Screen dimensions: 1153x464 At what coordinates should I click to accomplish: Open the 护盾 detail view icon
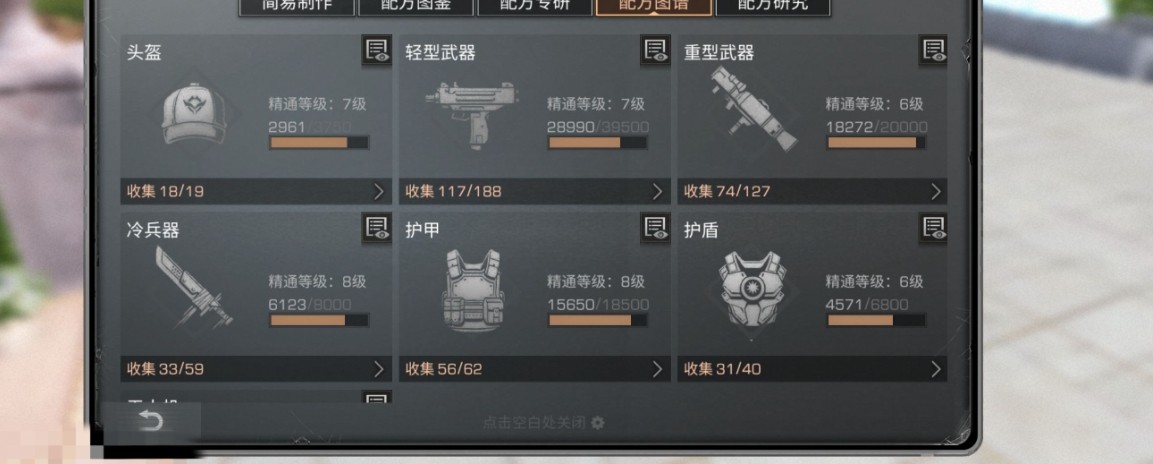(x=933, y=229)
